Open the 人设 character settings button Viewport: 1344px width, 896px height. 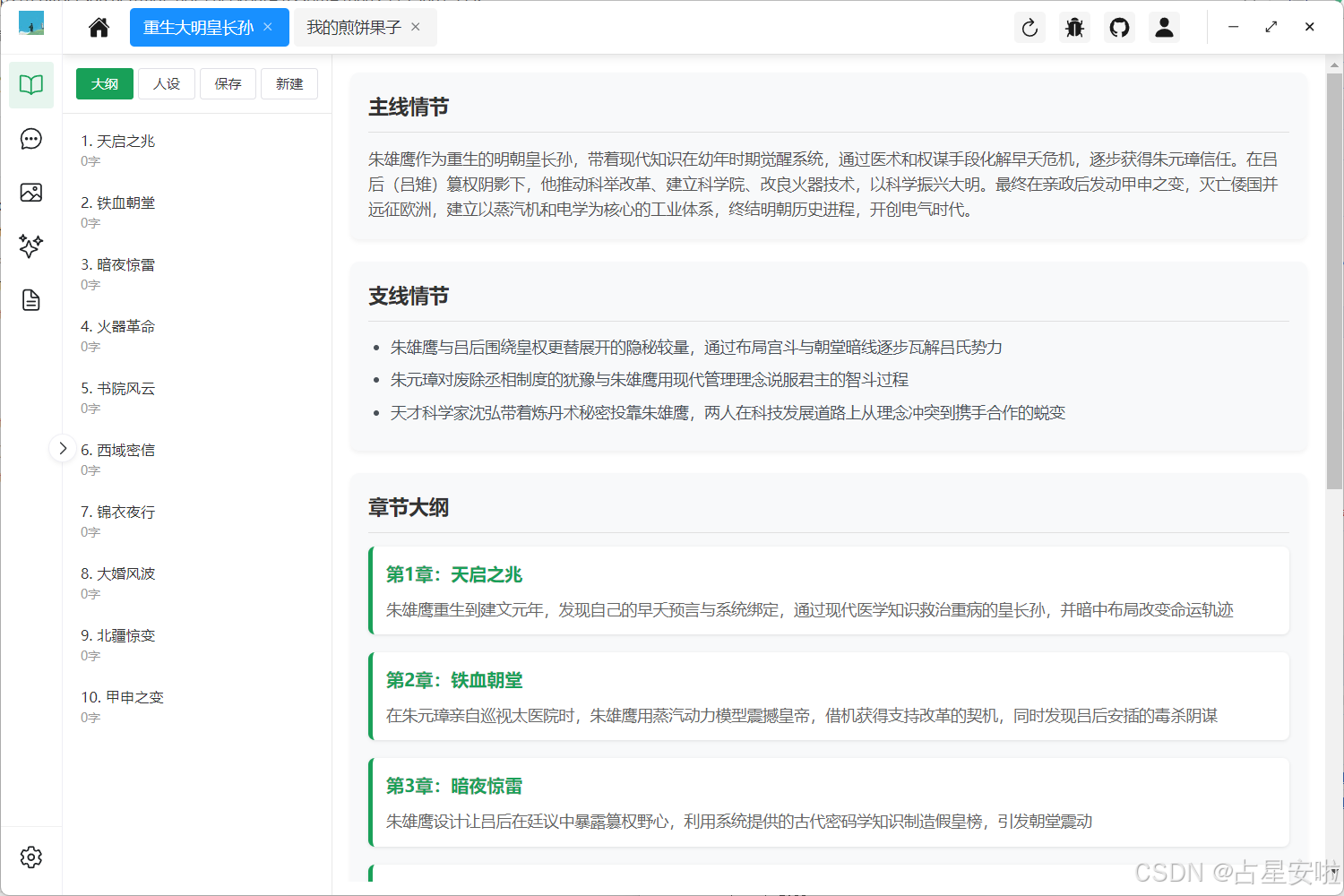[167, 83]
